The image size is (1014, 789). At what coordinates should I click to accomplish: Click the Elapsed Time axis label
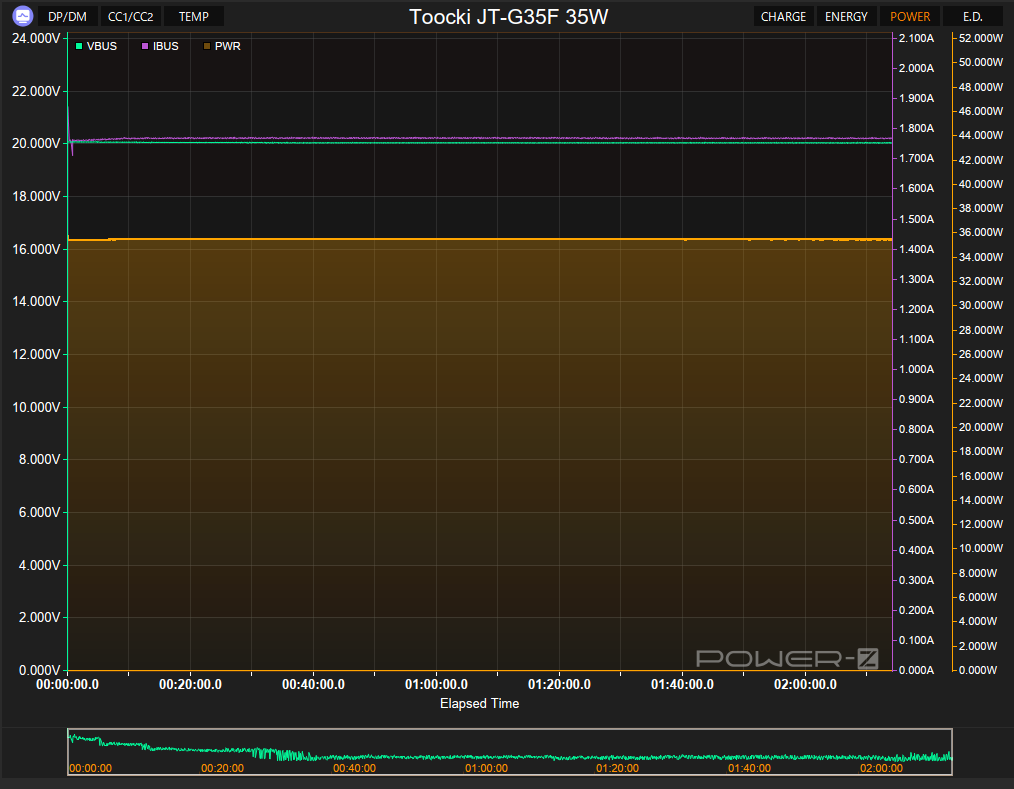pyautogui.click(x=479, y=703)
